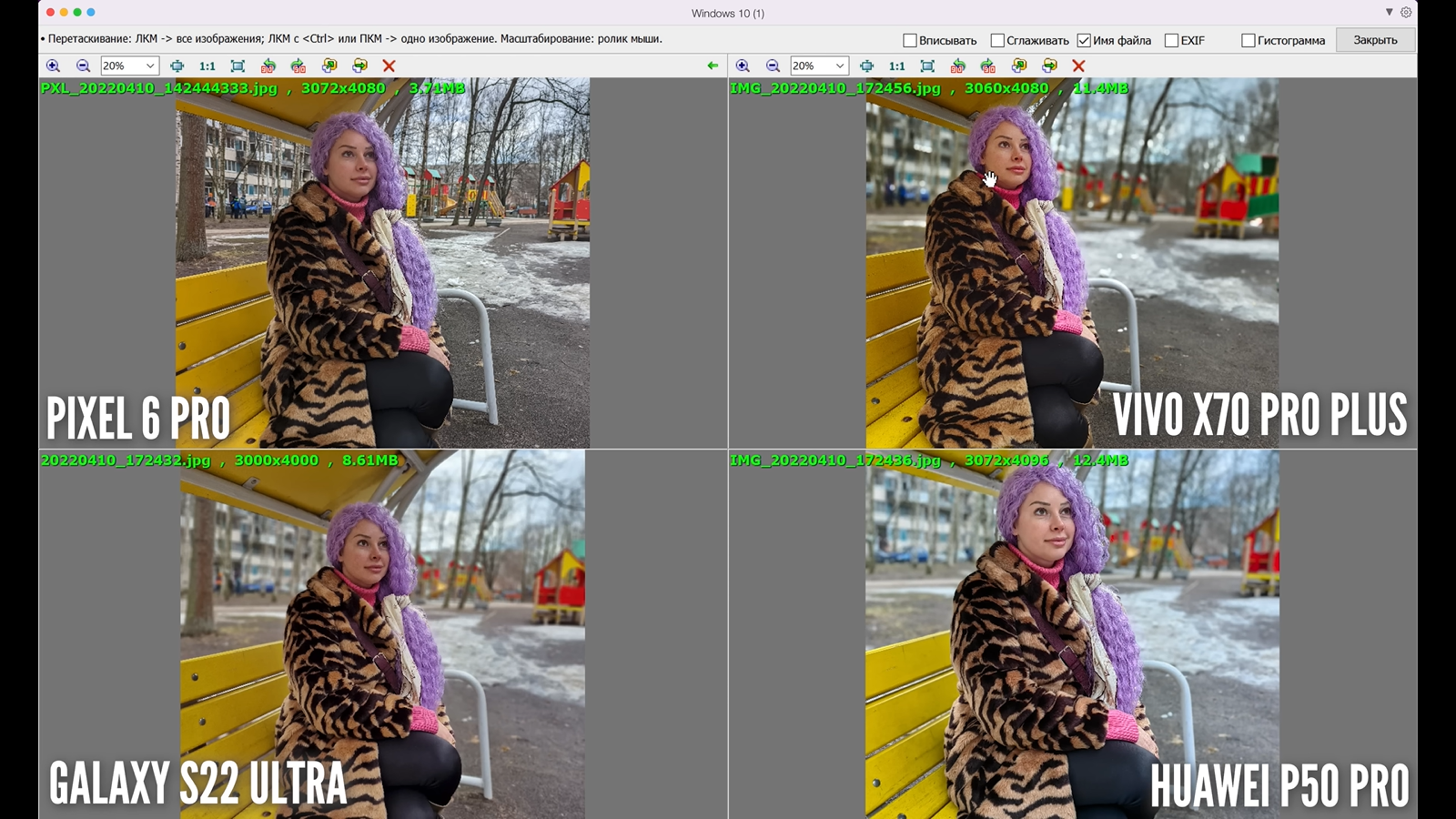The image size is (1456, 819).
Task: Enable the Гистограмма checkbox
Action: [x=1249, y=40]
